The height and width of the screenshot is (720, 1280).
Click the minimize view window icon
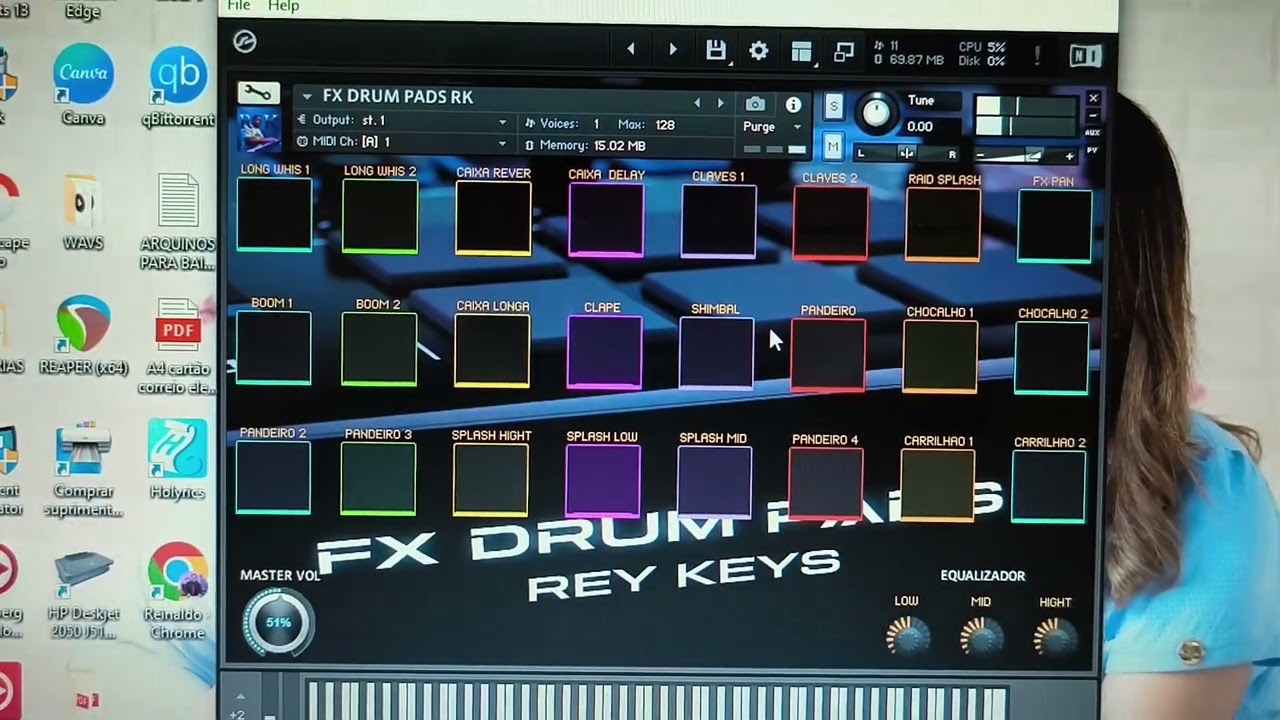pyautogui.click(x=843, y=52)
